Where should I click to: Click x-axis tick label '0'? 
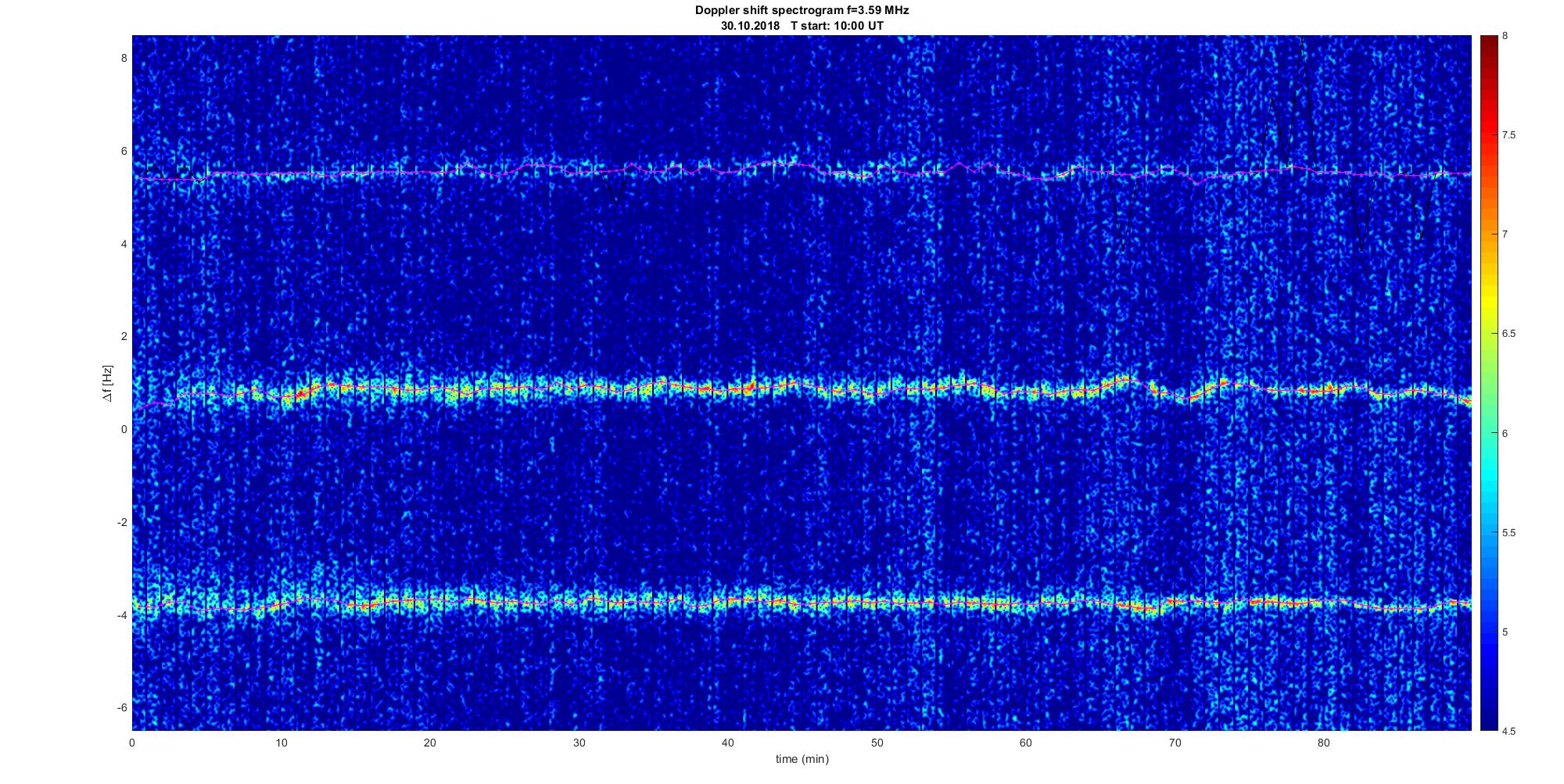point(132,743)
